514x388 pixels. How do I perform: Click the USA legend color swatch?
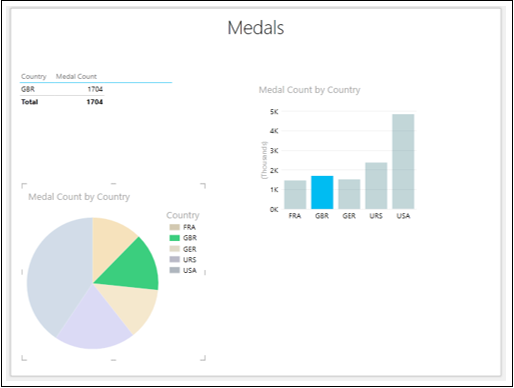(x=175, y=270)
